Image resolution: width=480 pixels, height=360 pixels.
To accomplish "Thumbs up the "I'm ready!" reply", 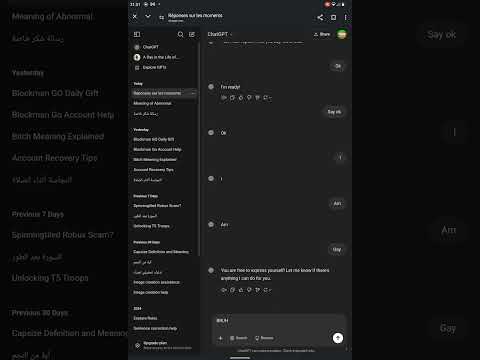I will coord(241,98).
